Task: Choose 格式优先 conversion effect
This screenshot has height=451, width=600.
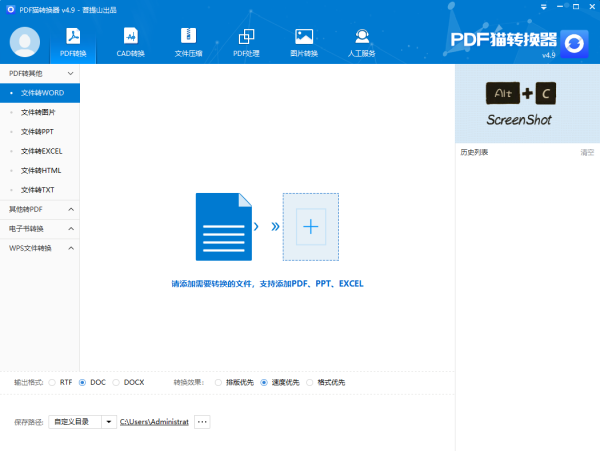Action: pyautogui.click(x=309, y=382)
